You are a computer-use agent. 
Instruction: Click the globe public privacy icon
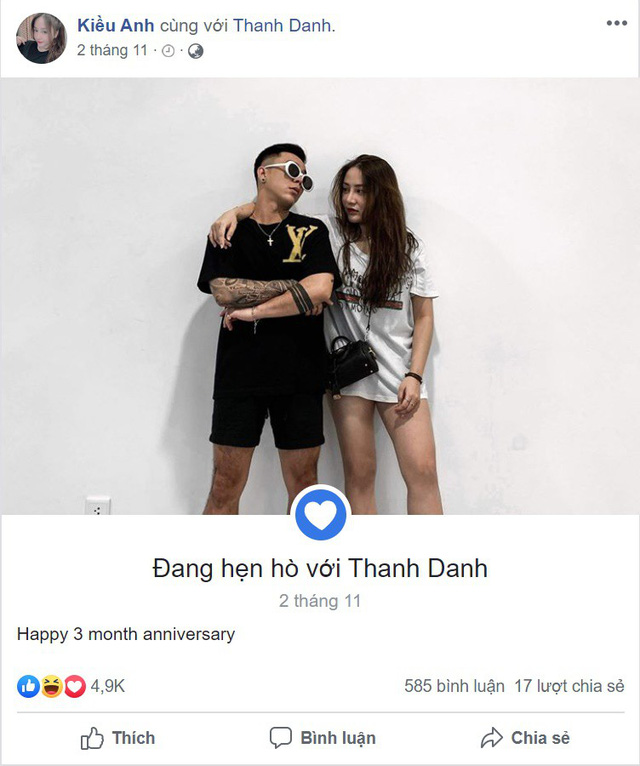click(196, 51)
